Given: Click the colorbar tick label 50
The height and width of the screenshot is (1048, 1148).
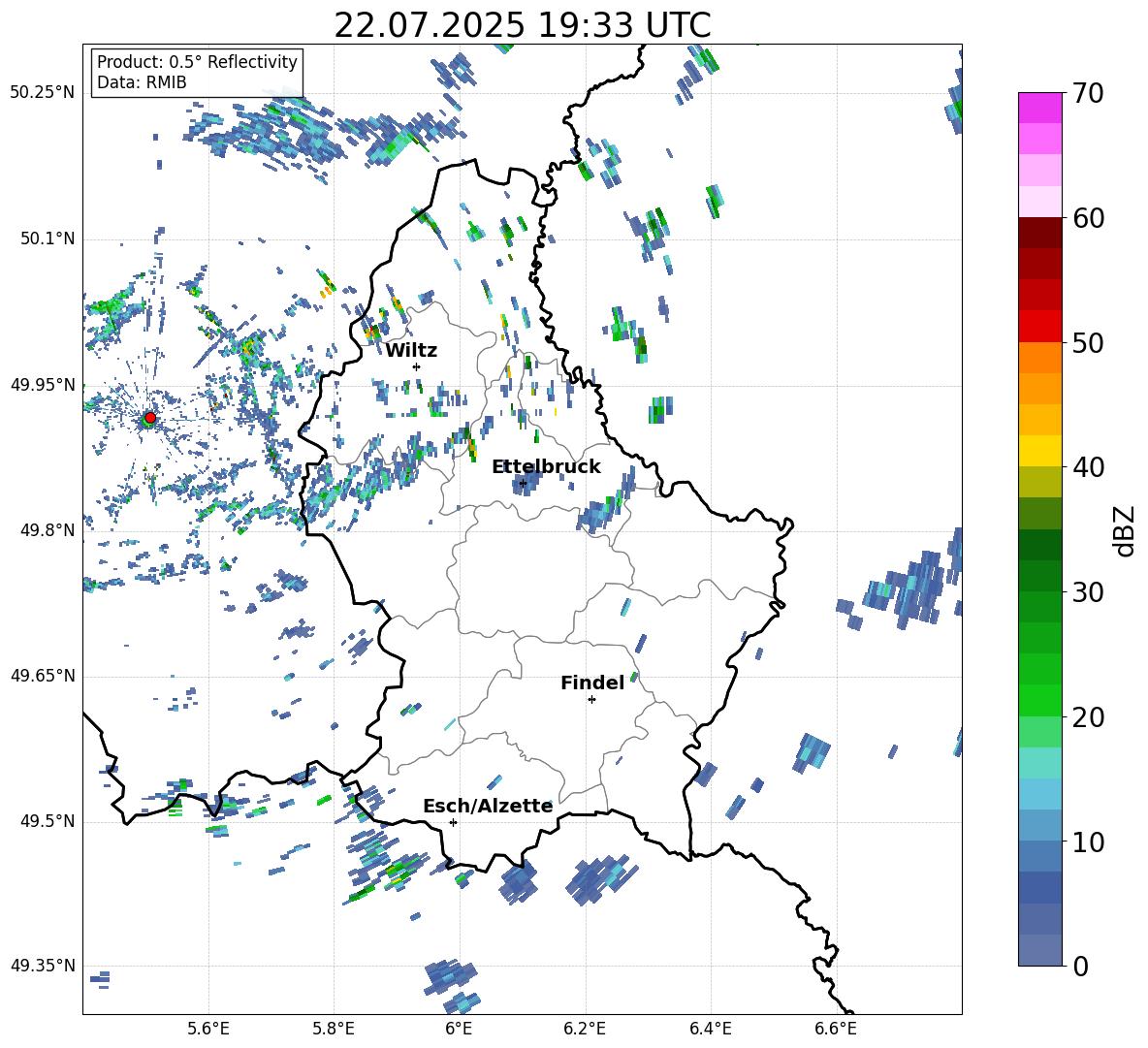Looking at the screenshot, I should coord(1088,343).
